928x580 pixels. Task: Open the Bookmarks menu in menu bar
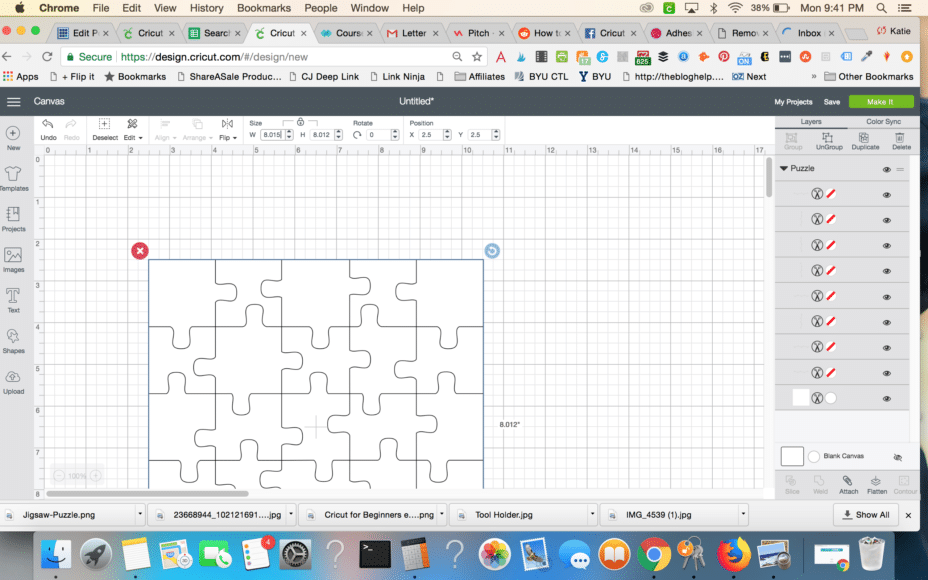(x=264, y=8)
